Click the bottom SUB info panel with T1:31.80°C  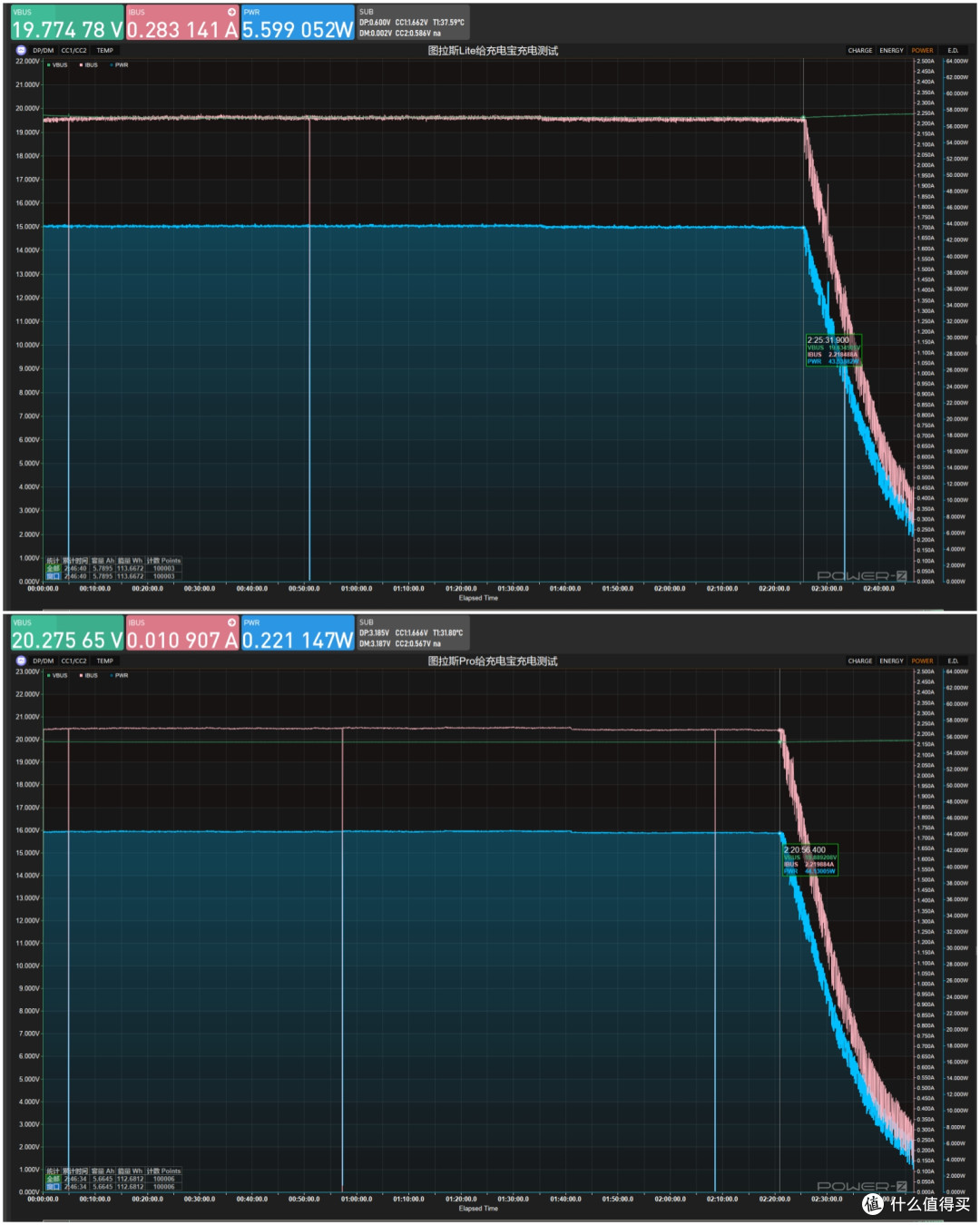coord(413,633)
